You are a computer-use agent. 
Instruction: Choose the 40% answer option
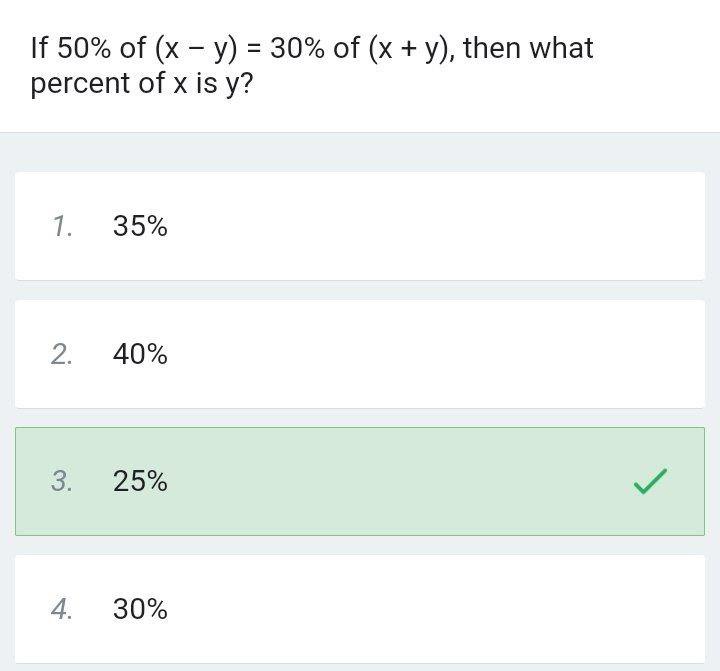[359, 354]
